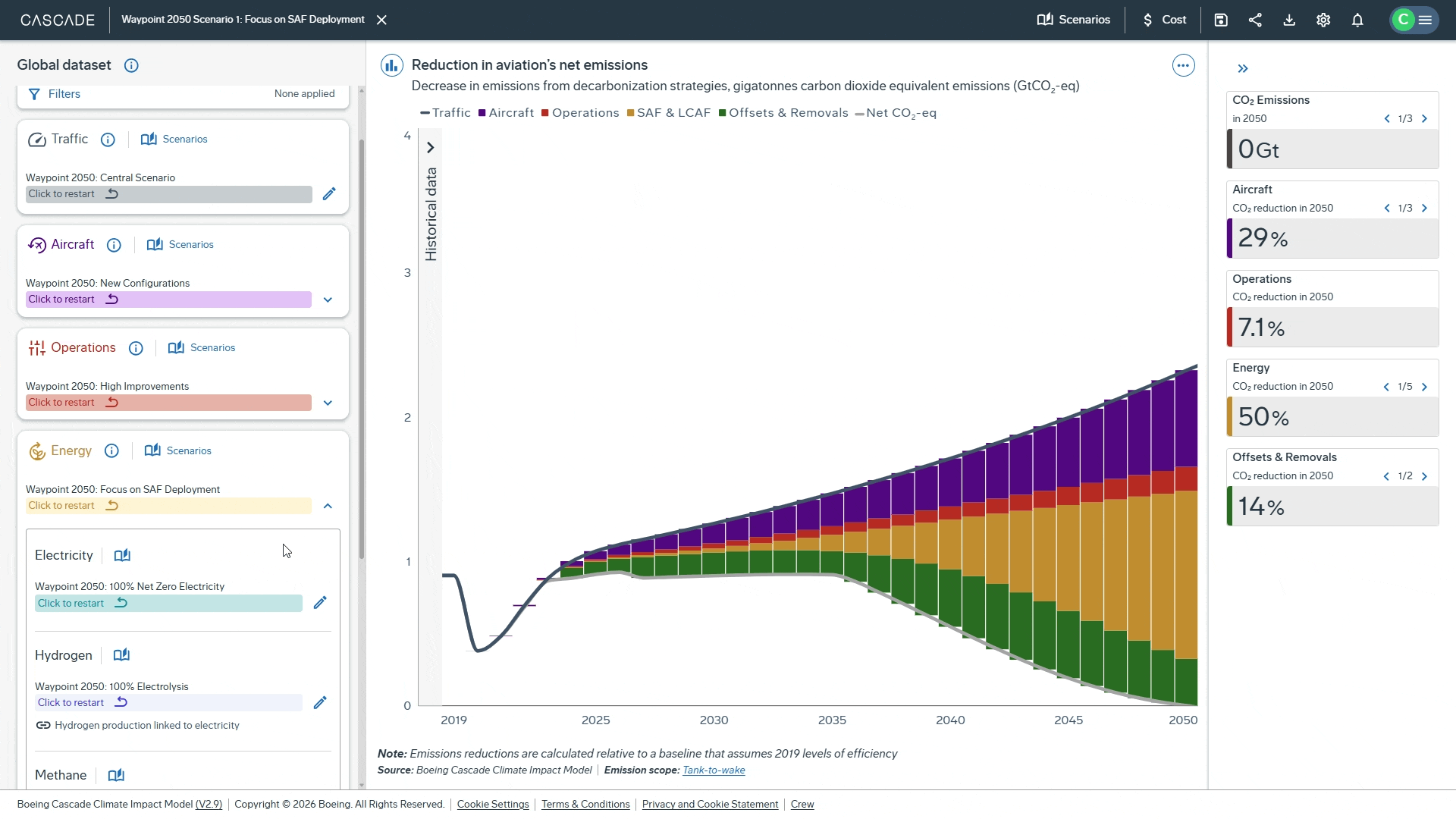Go to next Aircraft metric
Viewport: 1456px width, 819px height.
[1424, 209]
